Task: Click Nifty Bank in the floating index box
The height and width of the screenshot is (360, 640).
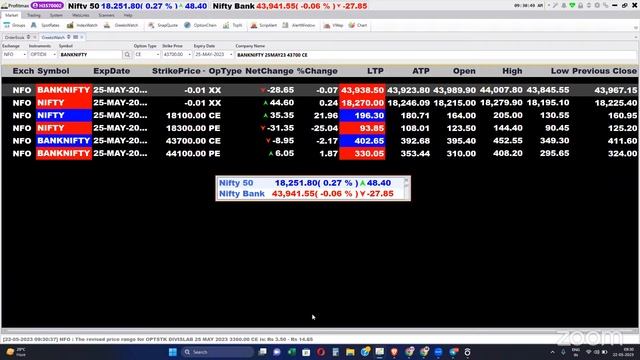Action: point(242,193)
